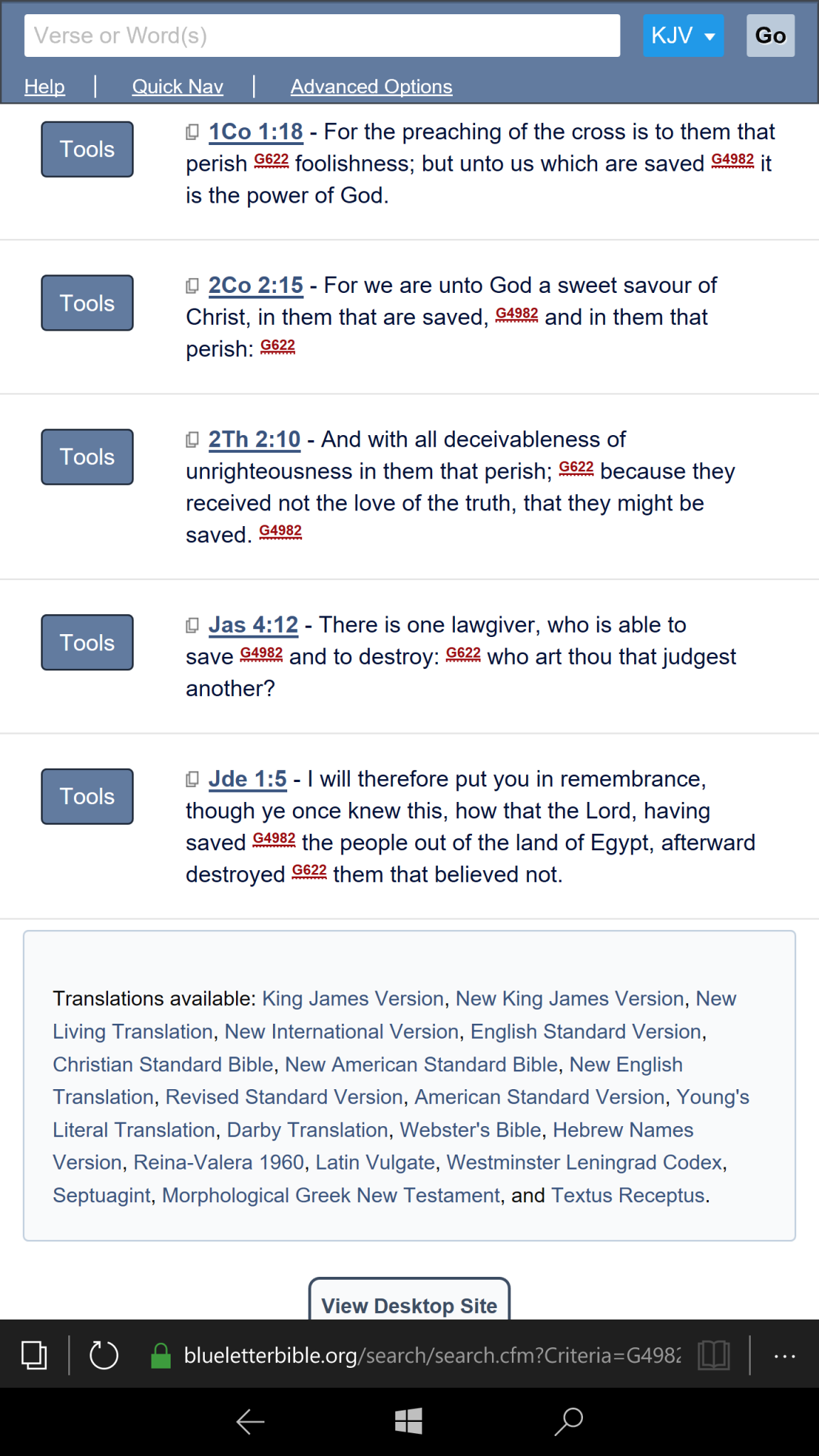Viewport: 819px width, 1456px height.
Task: Expand the KJV translation dropdown
Action: [683, 36]
